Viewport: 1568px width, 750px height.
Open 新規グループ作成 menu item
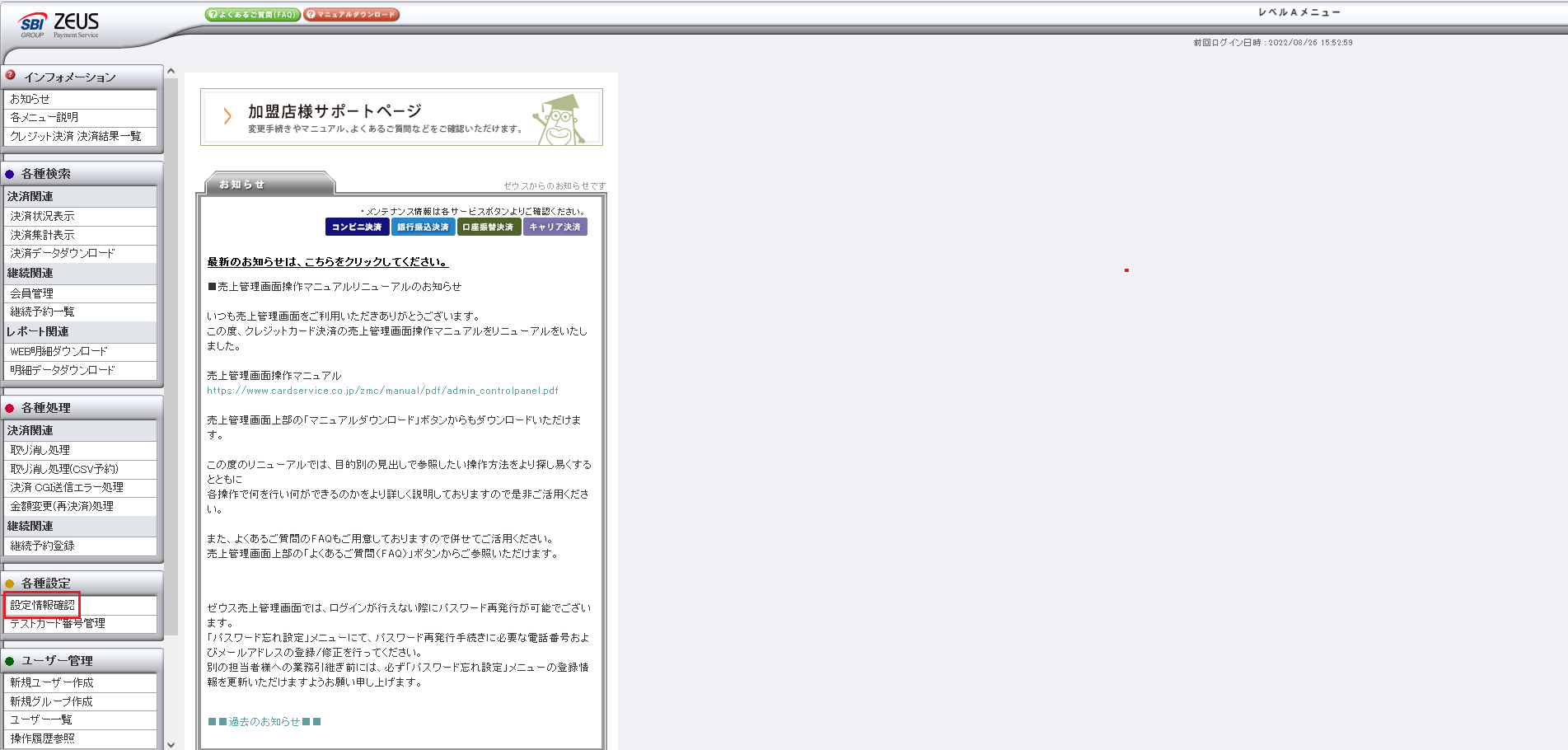[x=80, y=701]
